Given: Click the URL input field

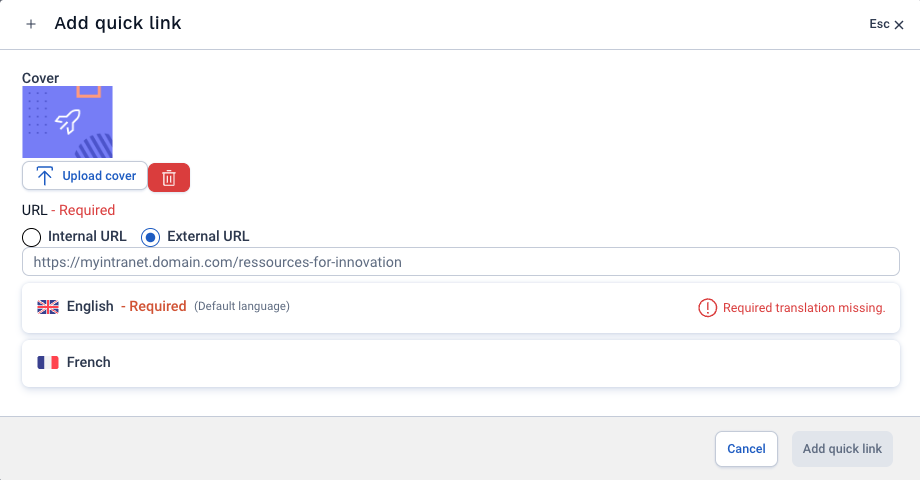Looking at the screenshot, I should click(x=461, y=262).
